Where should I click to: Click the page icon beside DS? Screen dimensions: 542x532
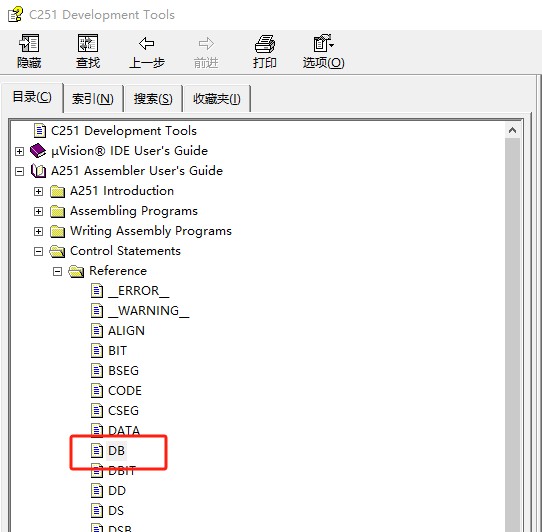pos(97,511)
